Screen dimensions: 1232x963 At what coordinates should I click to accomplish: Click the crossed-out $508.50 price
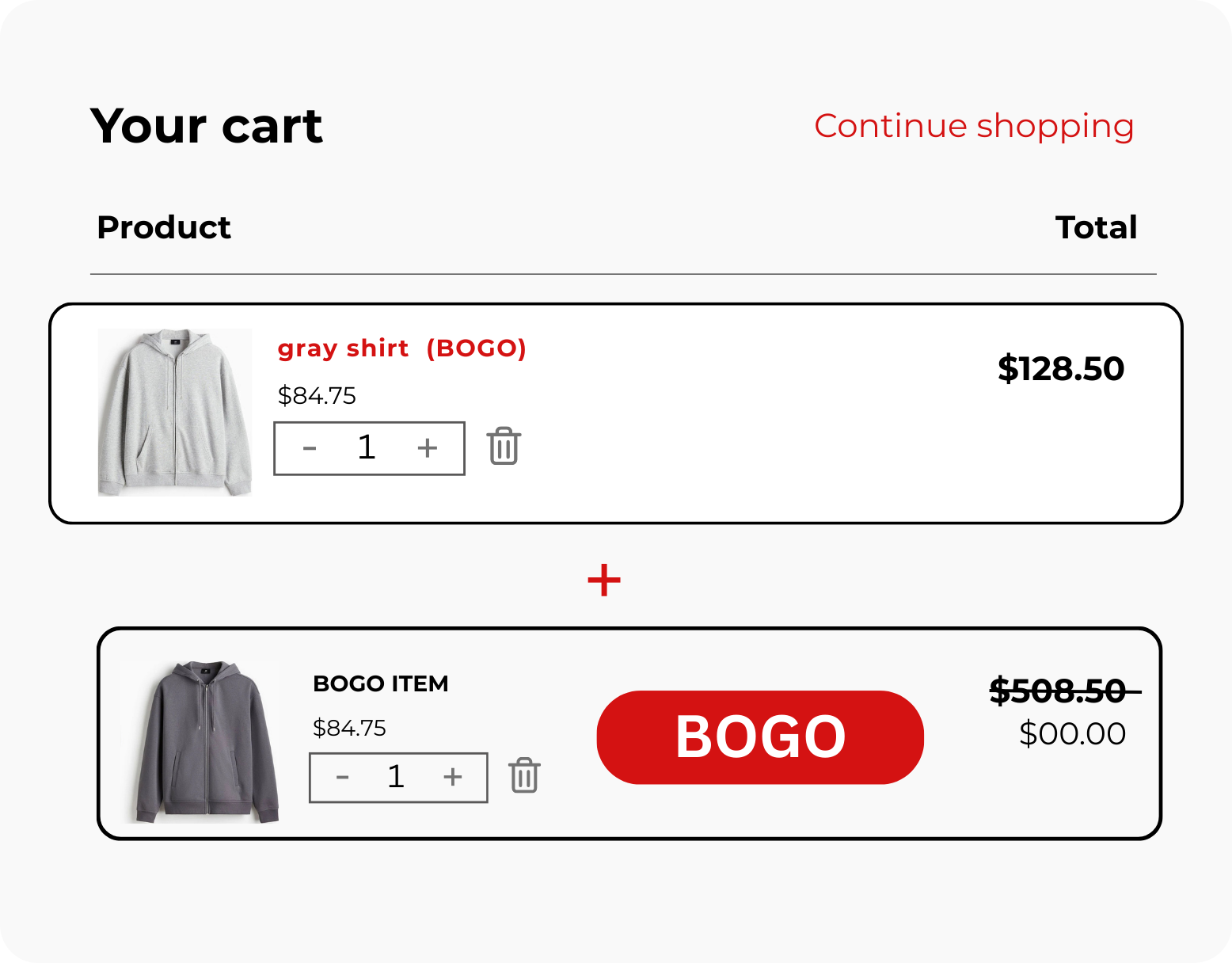[1059, 691]
